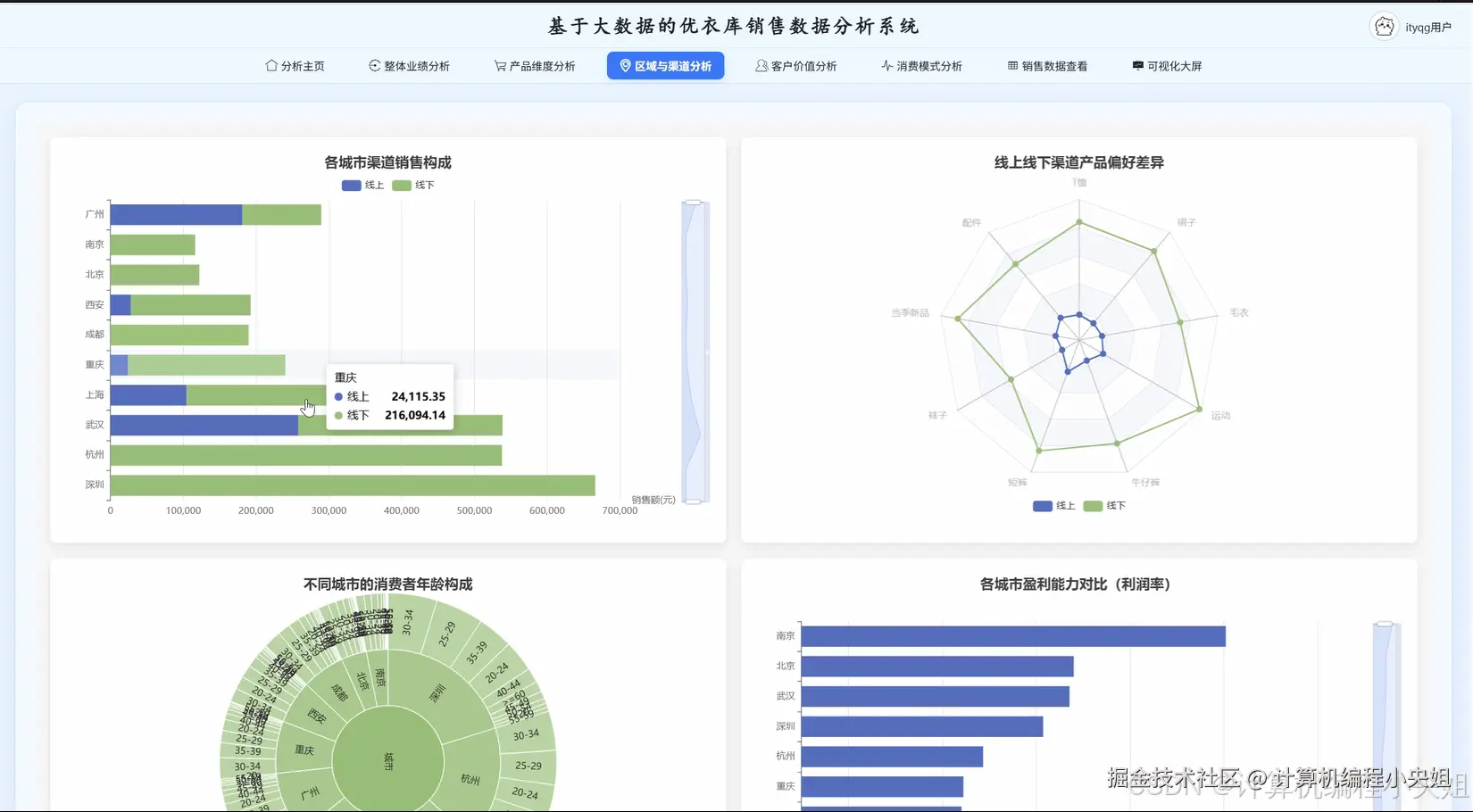1473x812 pixels.
Task: Click 不同城市的消费者年龄构成 title
Action: [x=387, y=584]
